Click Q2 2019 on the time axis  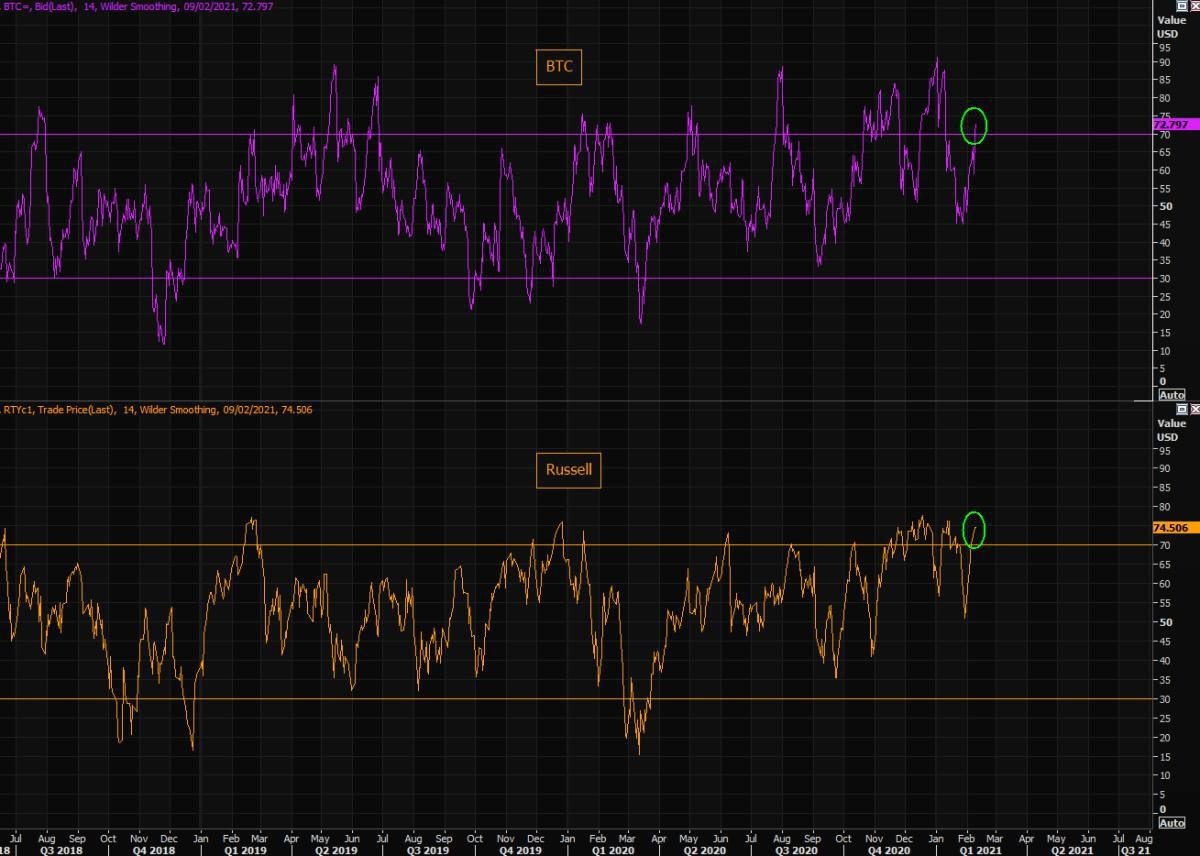coord(335,849)
